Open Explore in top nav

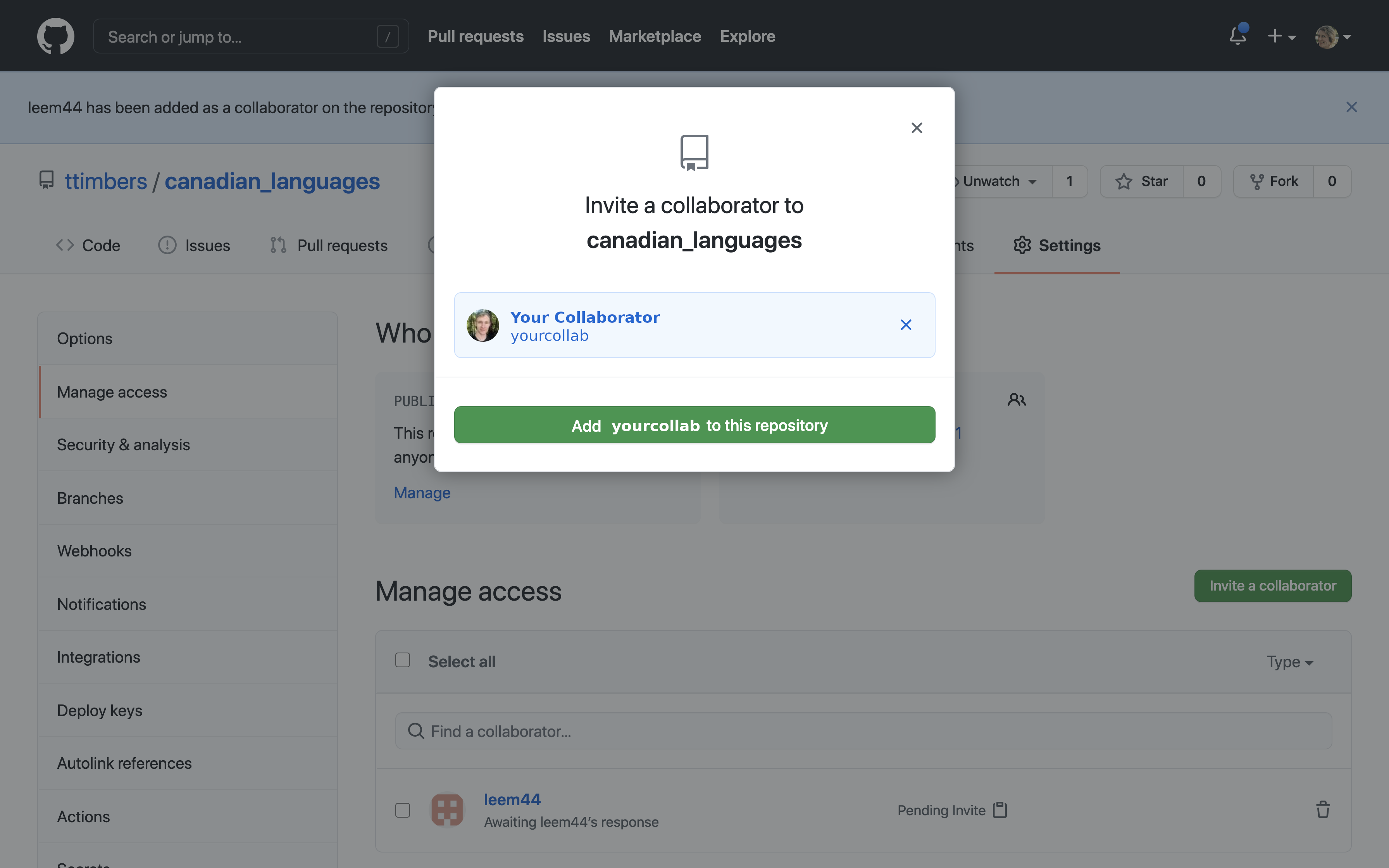[x=747, y=36]
